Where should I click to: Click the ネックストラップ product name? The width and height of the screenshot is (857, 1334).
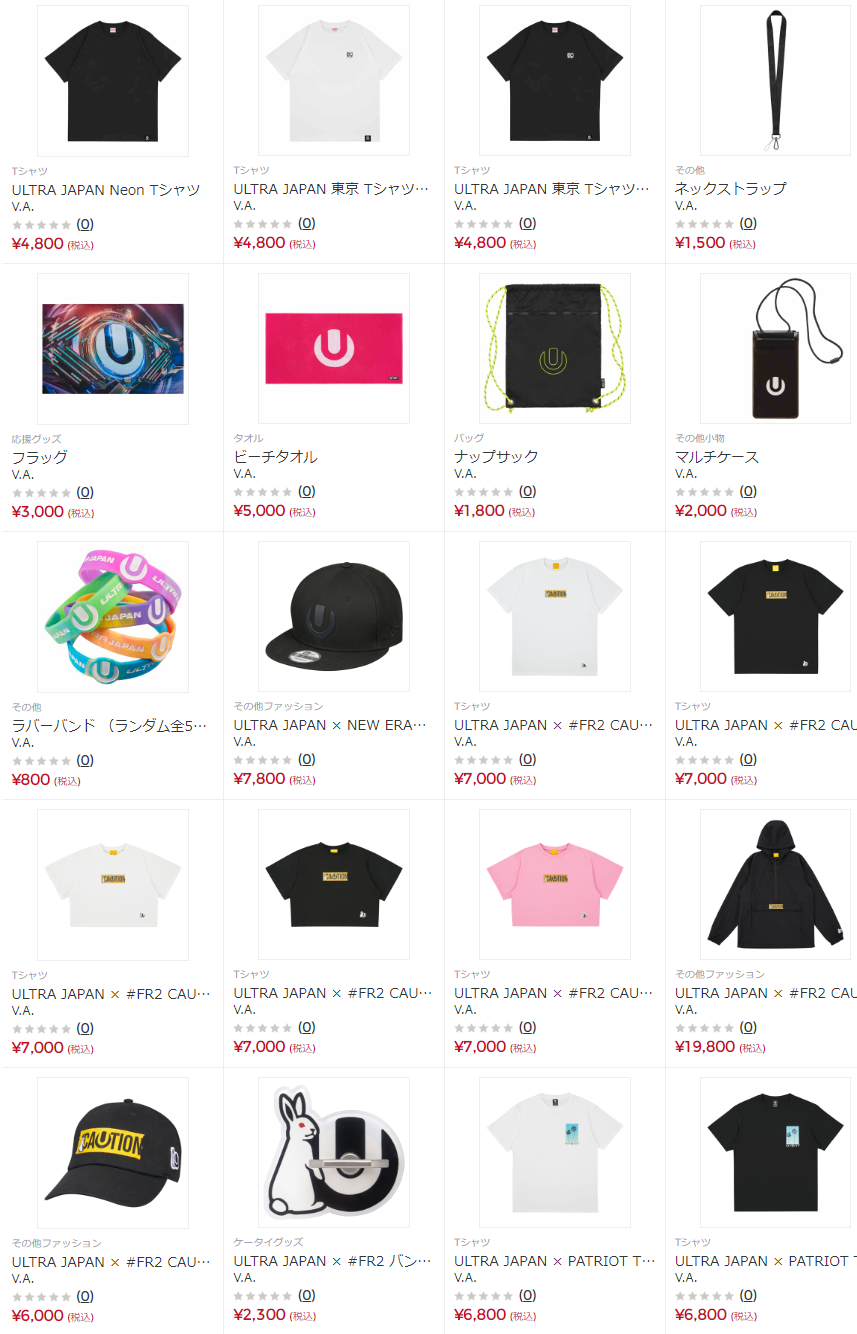(731, 189)
